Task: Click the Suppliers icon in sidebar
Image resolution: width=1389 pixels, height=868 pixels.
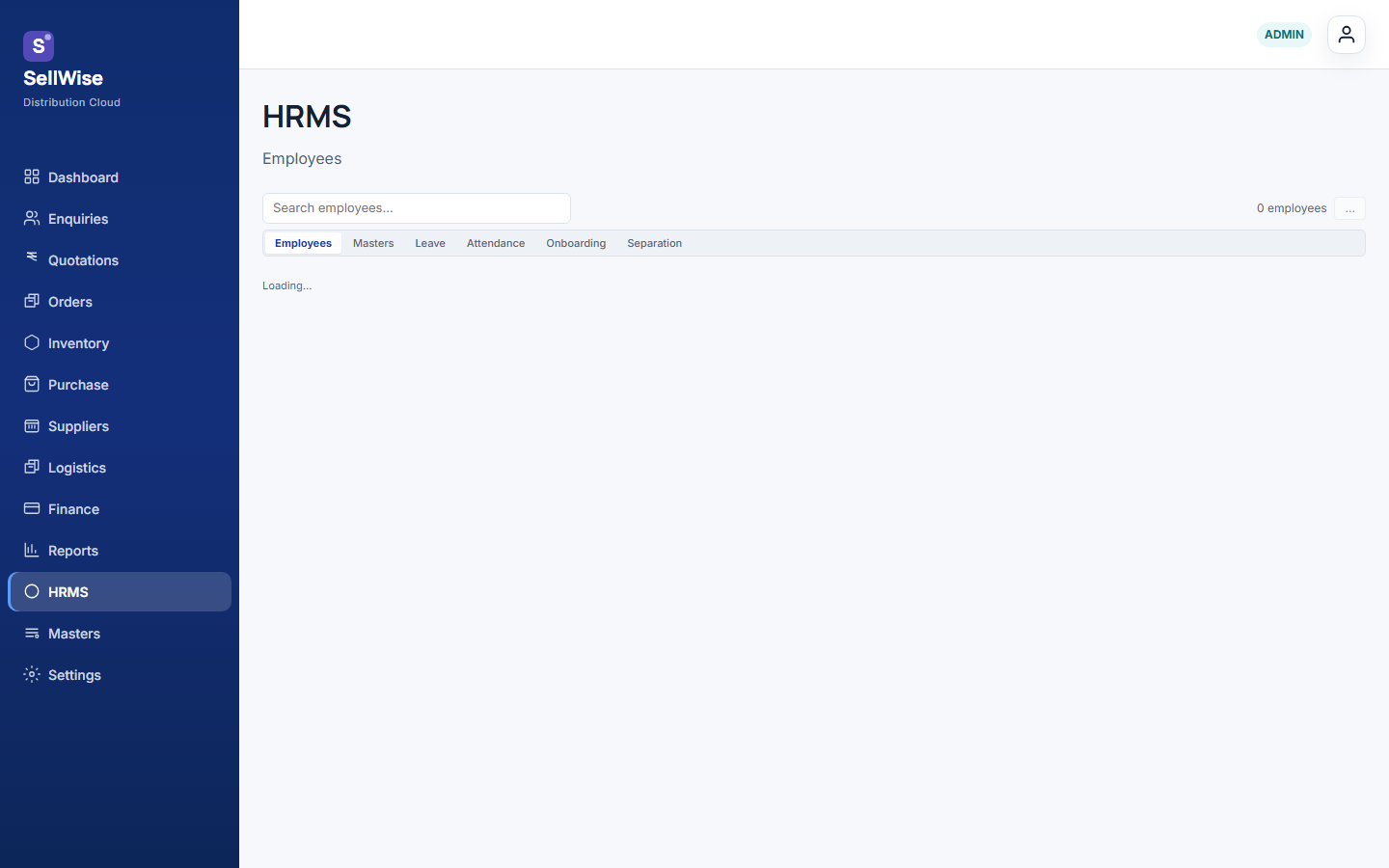Action: [x=32, y=425]
